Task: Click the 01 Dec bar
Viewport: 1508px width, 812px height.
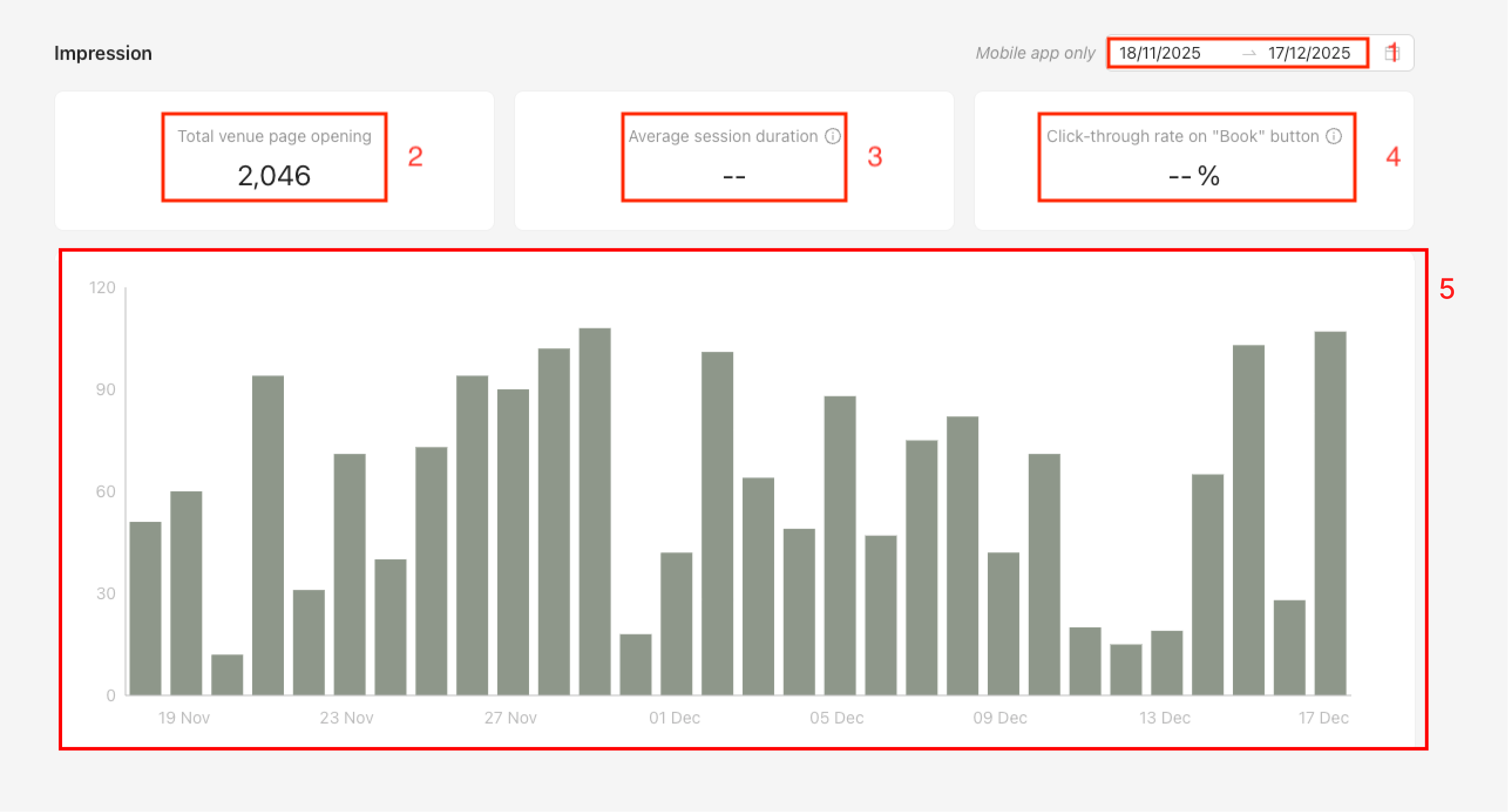Action: coord(676,623)
